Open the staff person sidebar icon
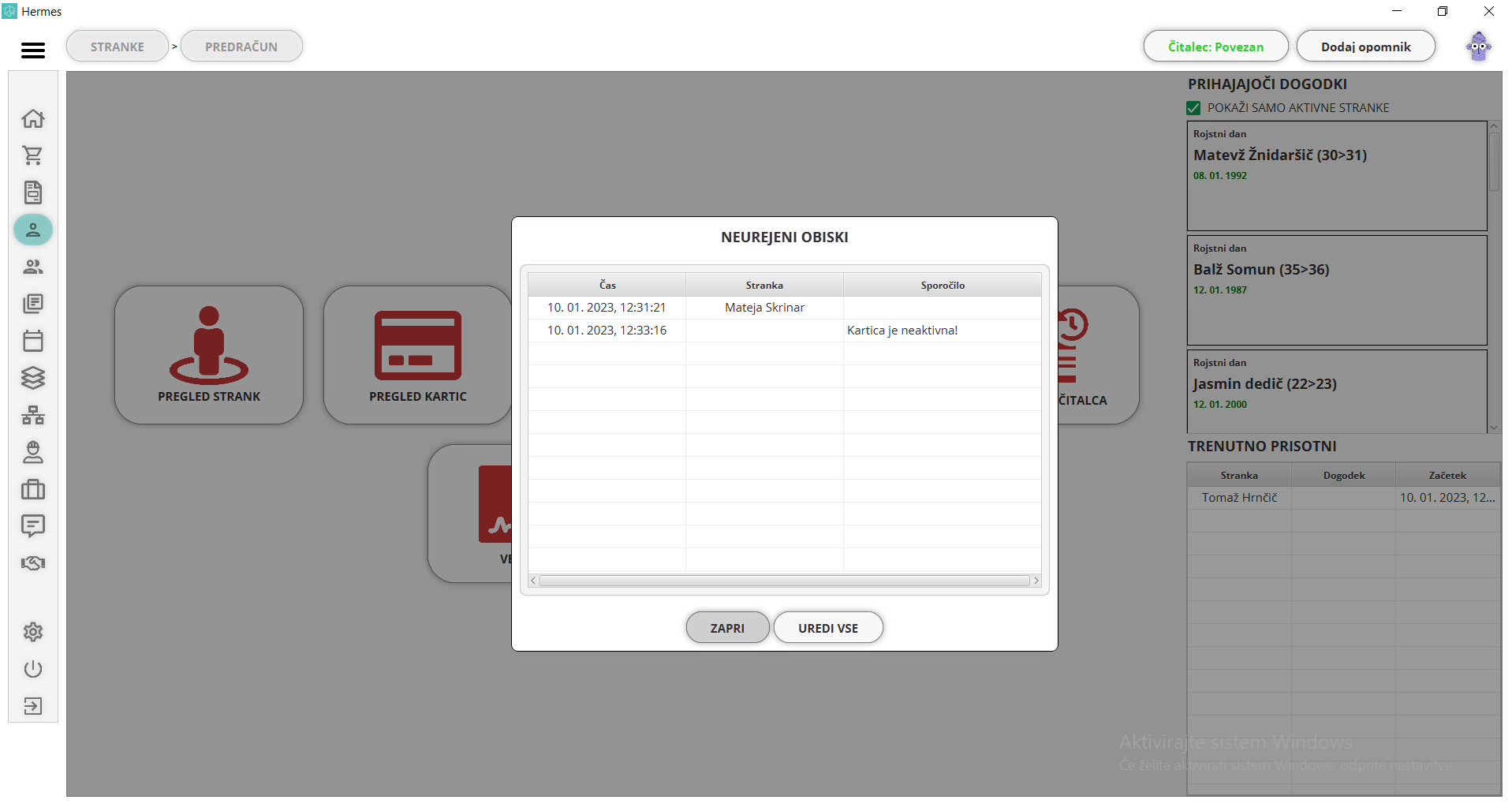 pyautogui.click(x=33, y=452)
